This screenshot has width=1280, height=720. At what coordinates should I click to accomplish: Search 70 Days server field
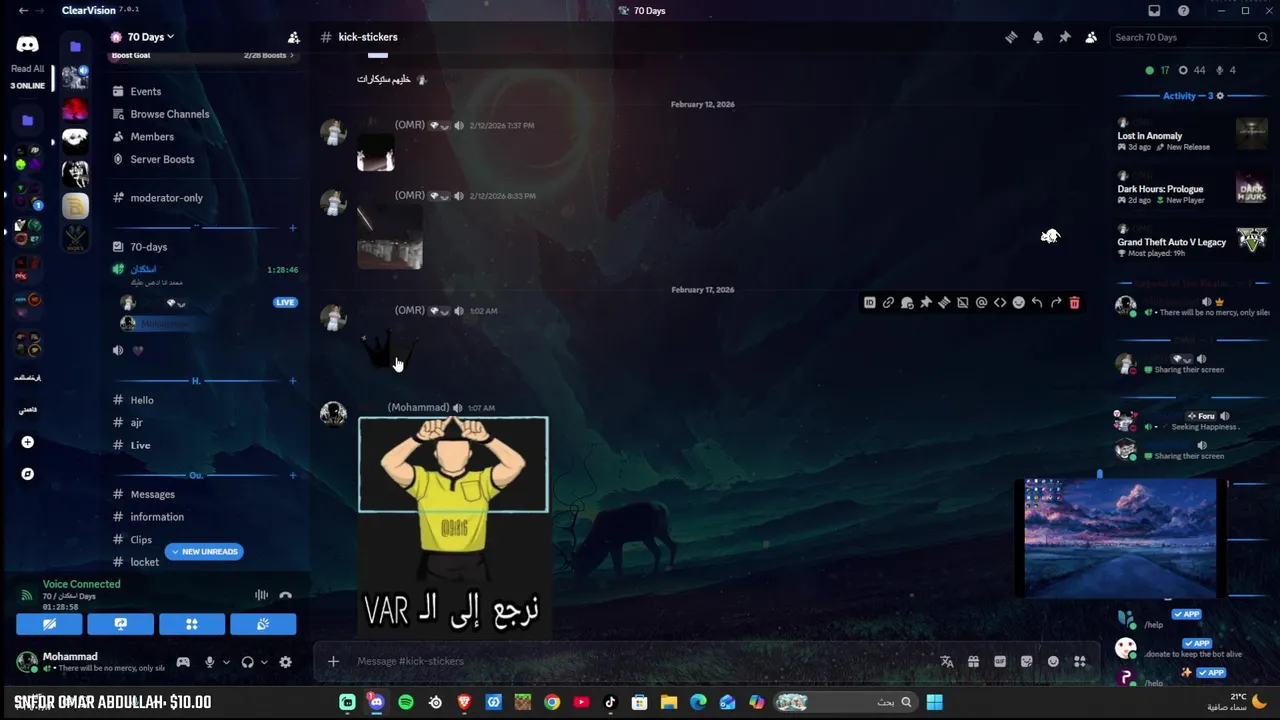(1190, 37)
